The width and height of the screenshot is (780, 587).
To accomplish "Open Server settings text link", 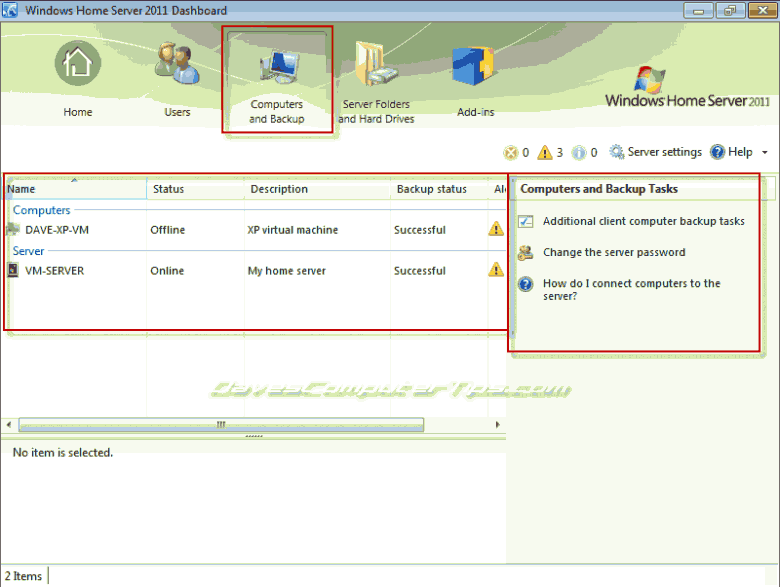I will coord(665,152).
